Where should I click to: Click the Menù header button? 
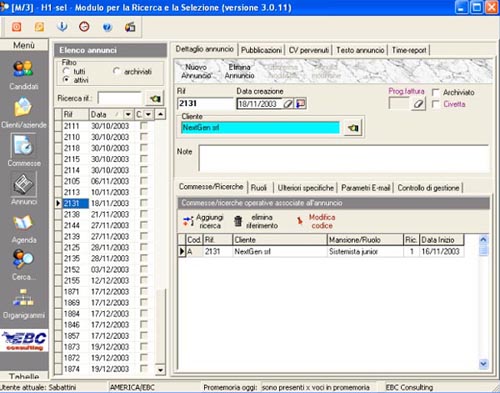pyautogui.click(x=24, y=45)
